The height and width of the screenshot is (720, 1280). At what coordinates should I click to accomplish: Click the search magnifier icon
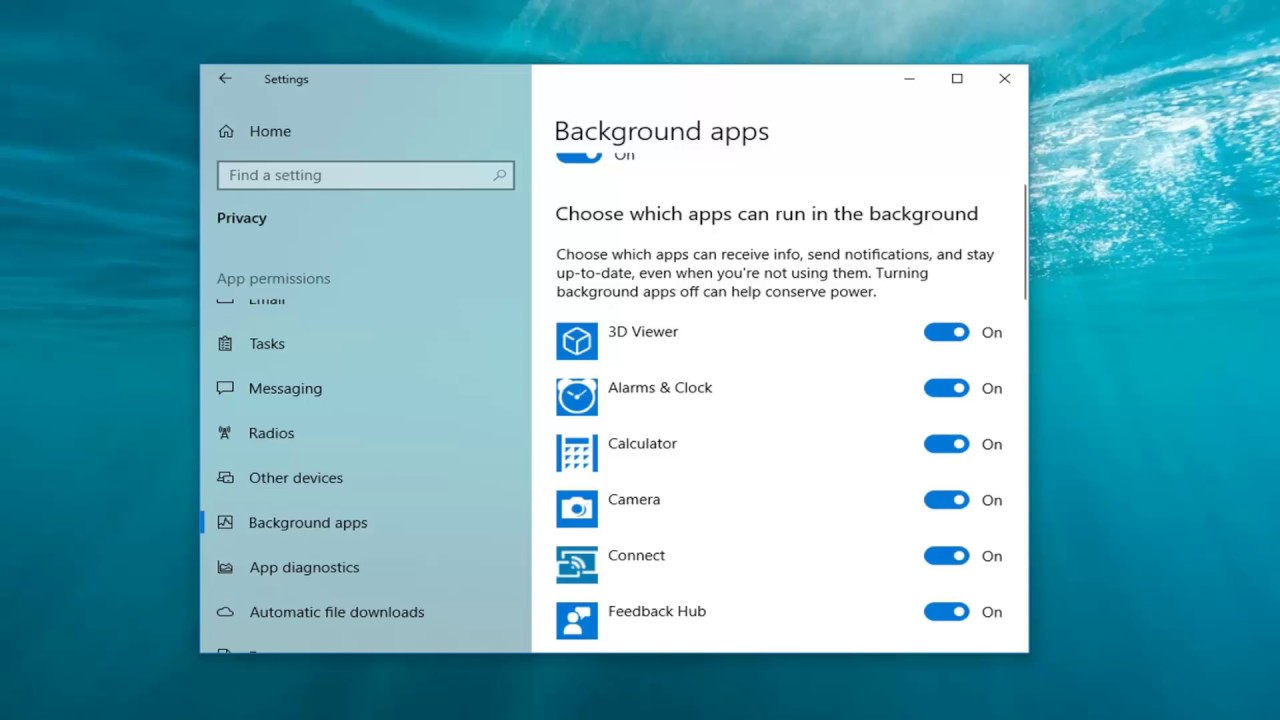click(500, 175)
